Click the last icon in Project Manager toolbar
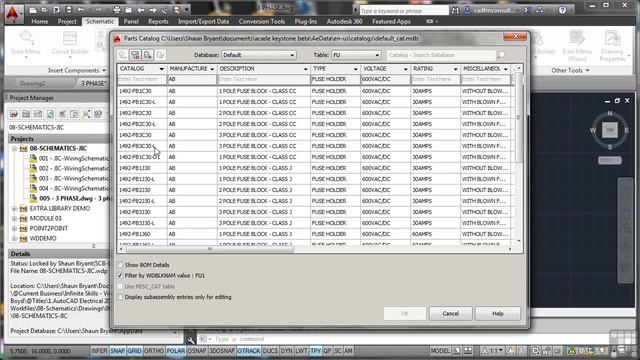 [98, 114]
